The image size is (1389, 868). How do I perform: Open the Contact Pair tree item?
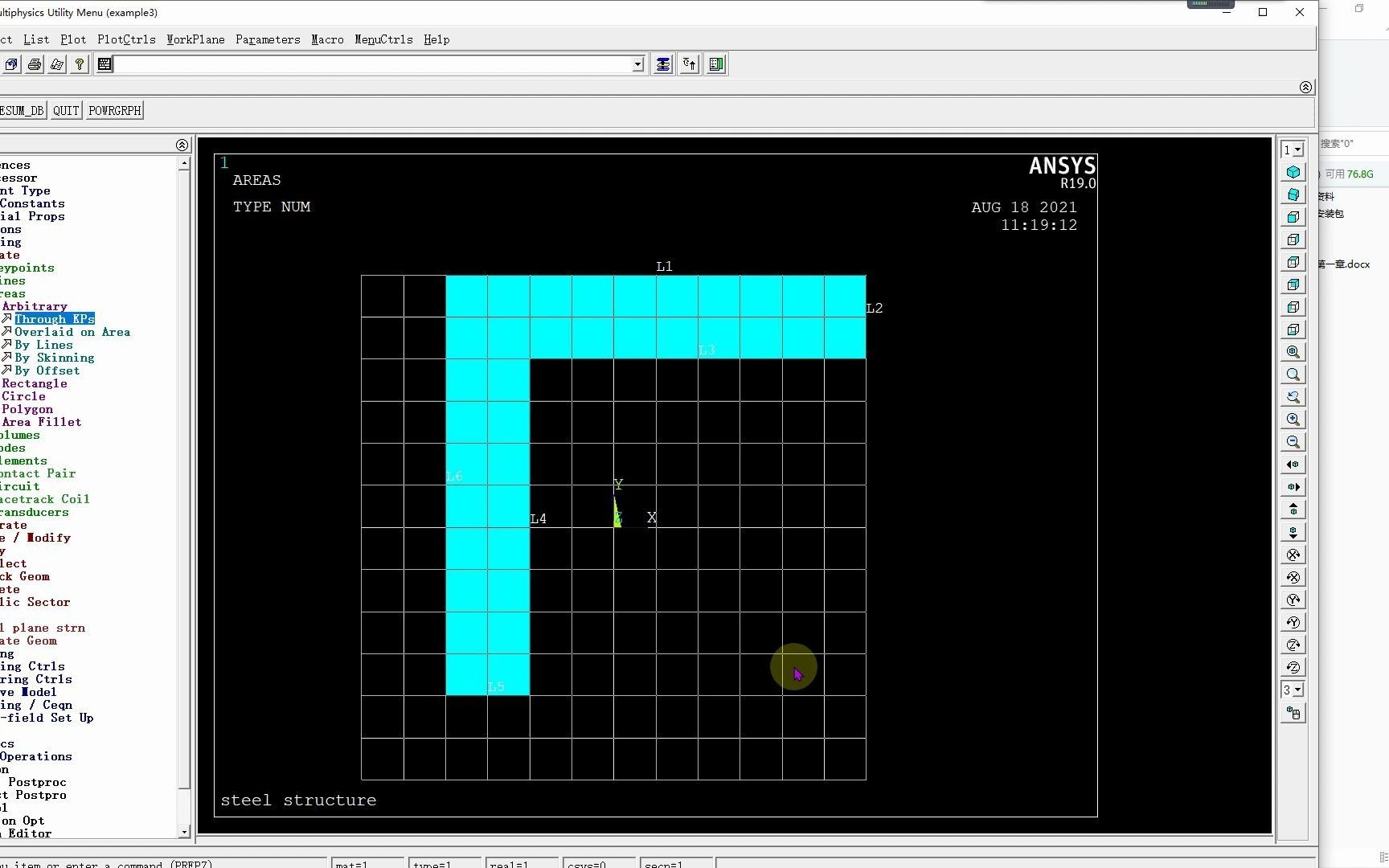click(38, 473)
